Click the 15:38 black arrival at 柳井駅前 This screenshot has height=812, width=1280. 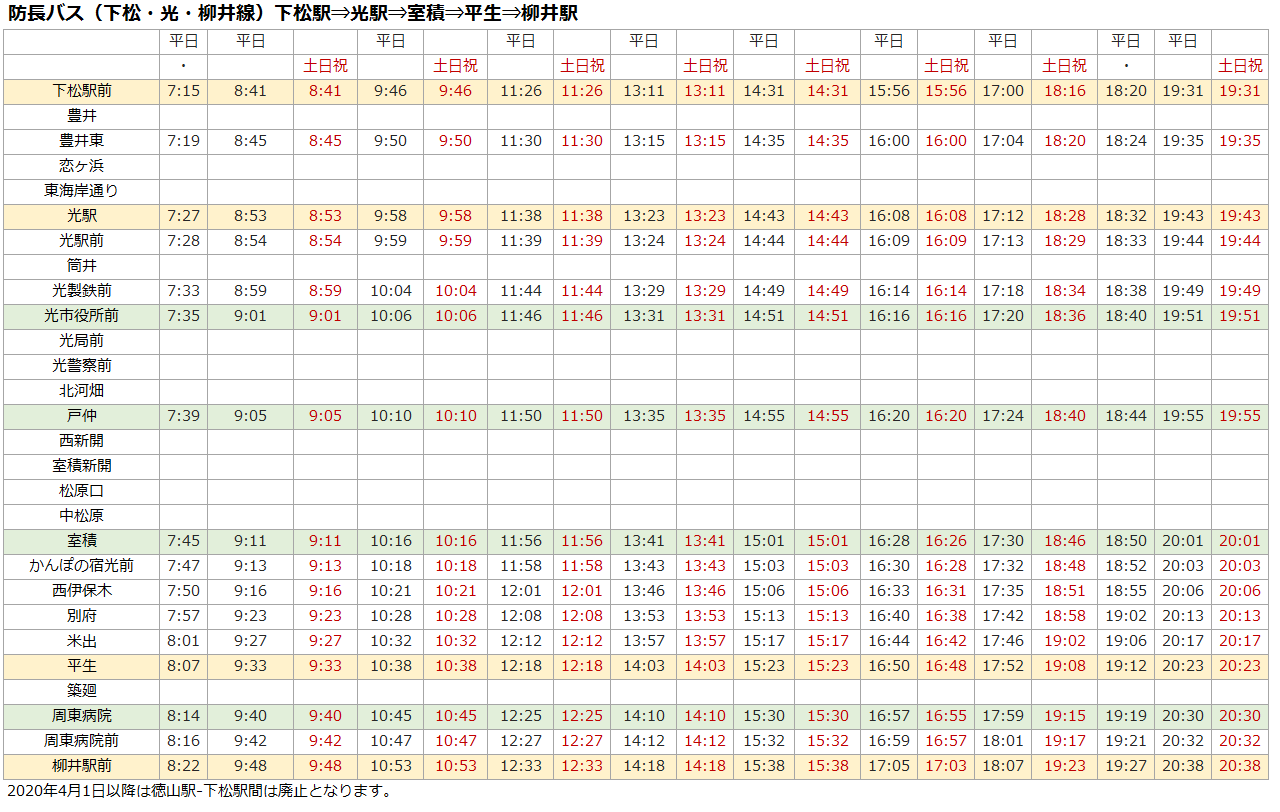click(x=764, y=766)
